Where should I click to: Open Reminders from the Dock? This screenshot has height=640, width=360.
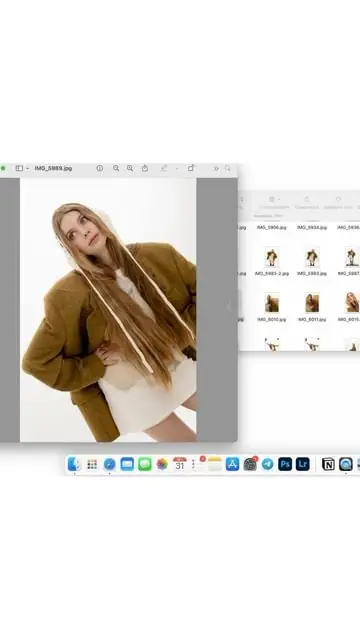[197, 464]
